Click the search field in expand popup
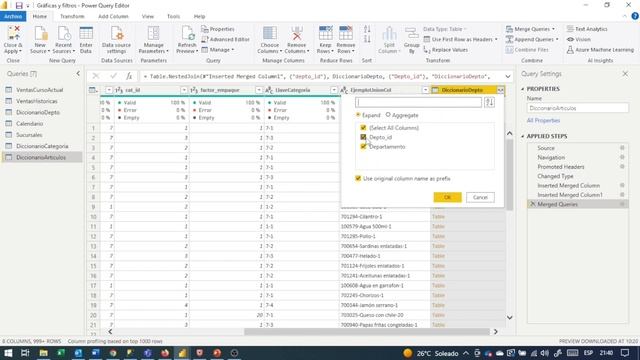The image size is (640, 360). click(418, 102)
